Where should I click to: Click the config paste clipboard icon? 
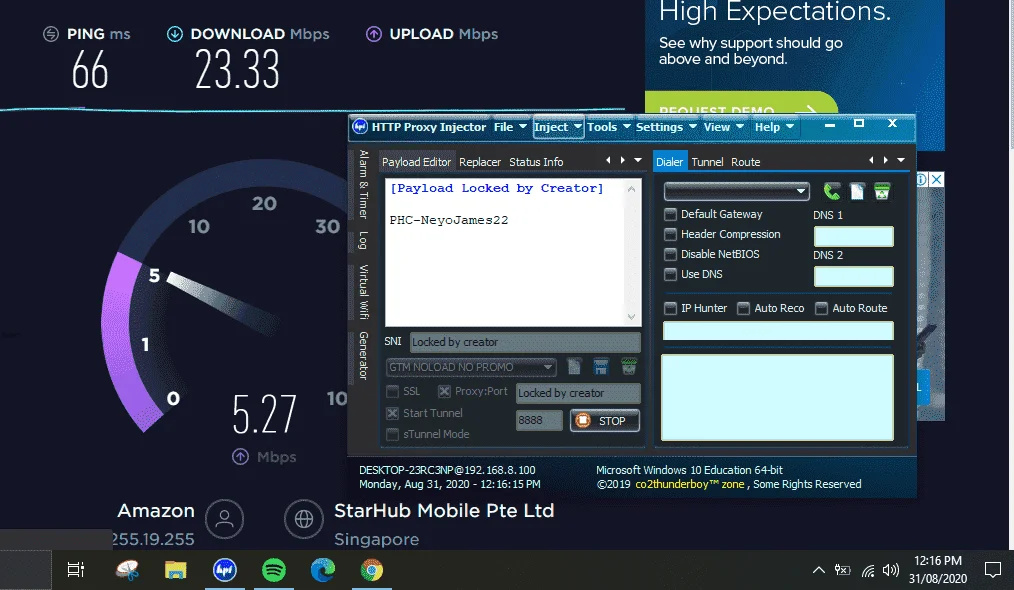(x=574, y=367)
